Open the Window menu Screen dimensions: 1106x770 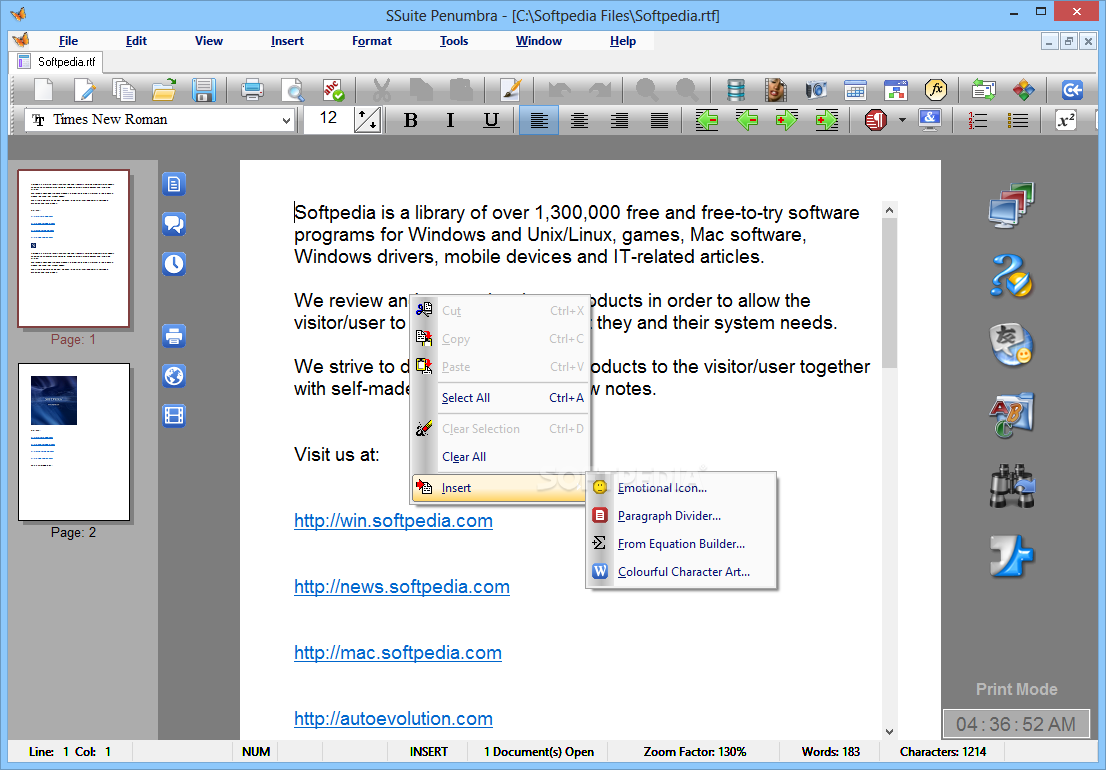pos(538,41)
